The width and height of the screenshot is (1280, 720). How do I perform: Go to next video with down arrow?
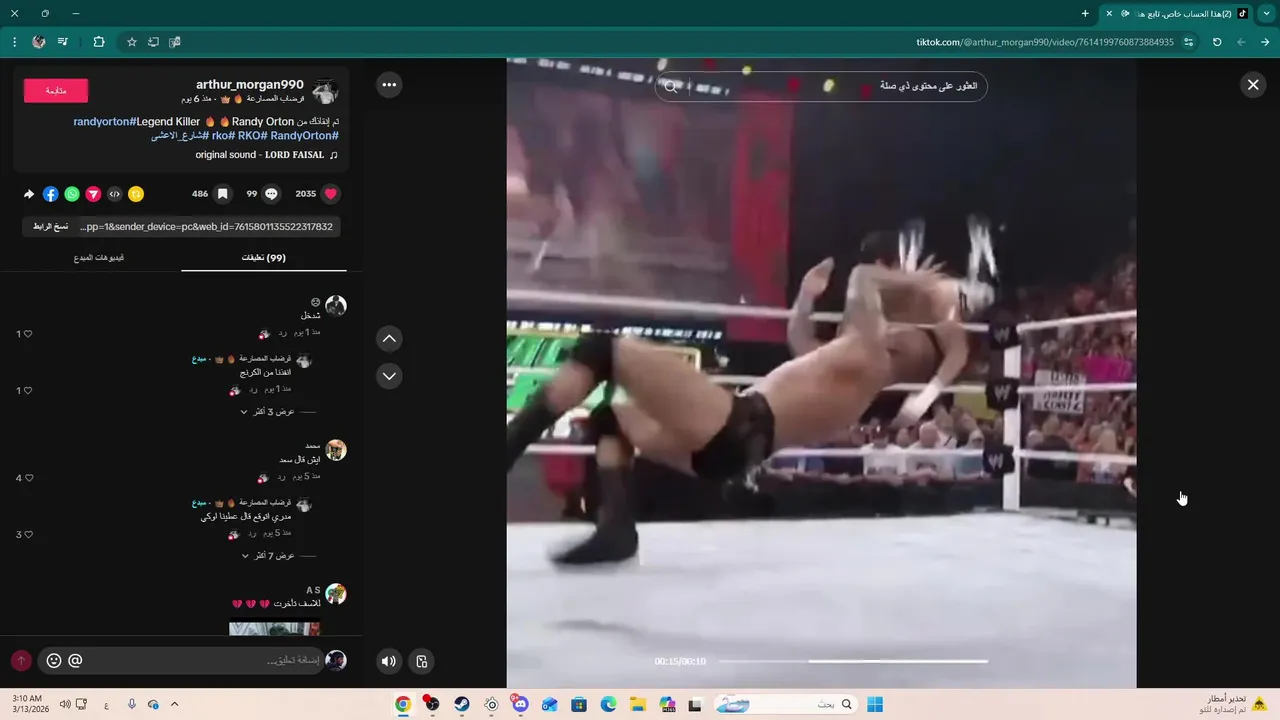(x=389, y=376)
